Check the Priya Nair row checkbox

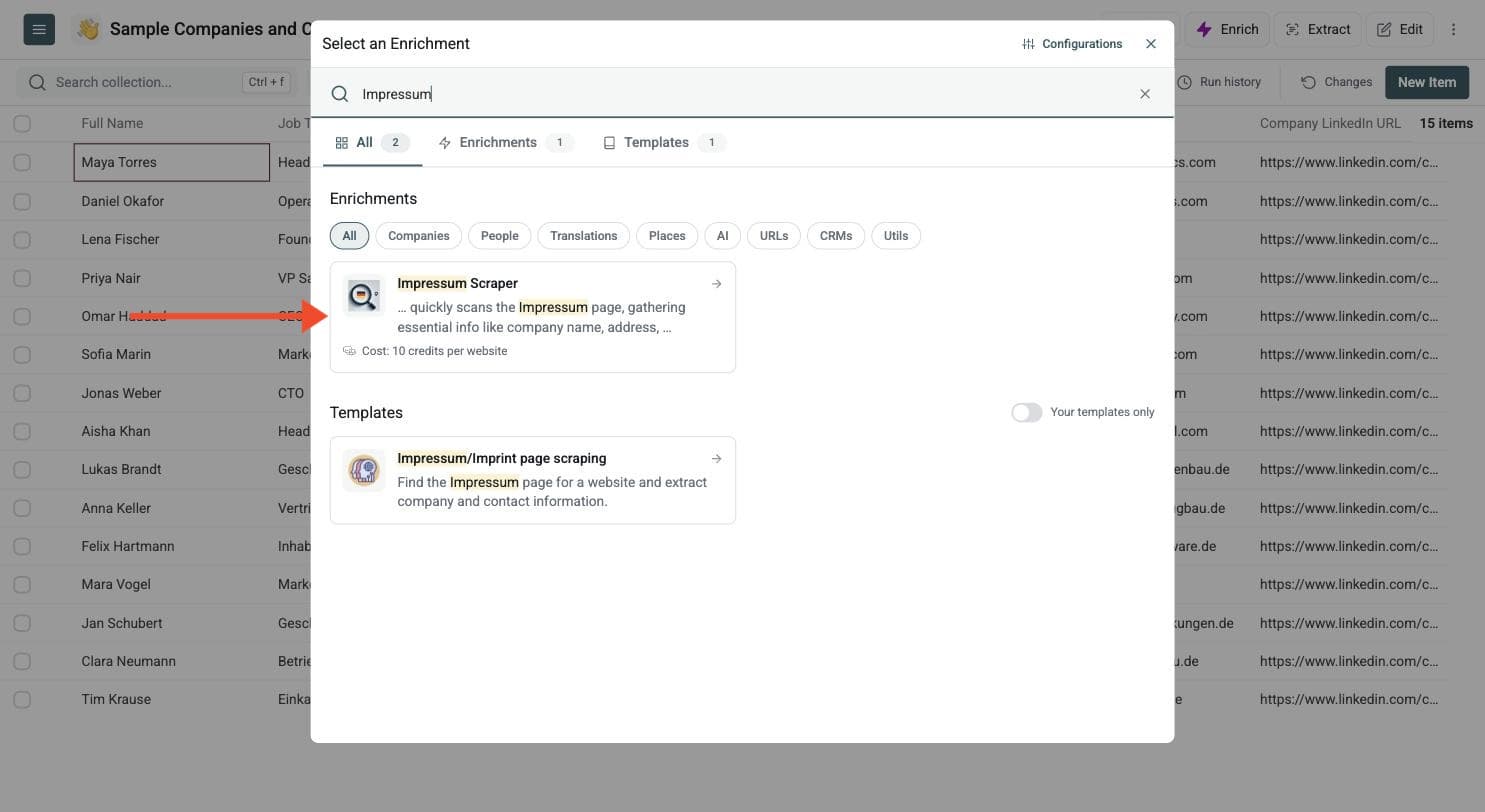22,278
